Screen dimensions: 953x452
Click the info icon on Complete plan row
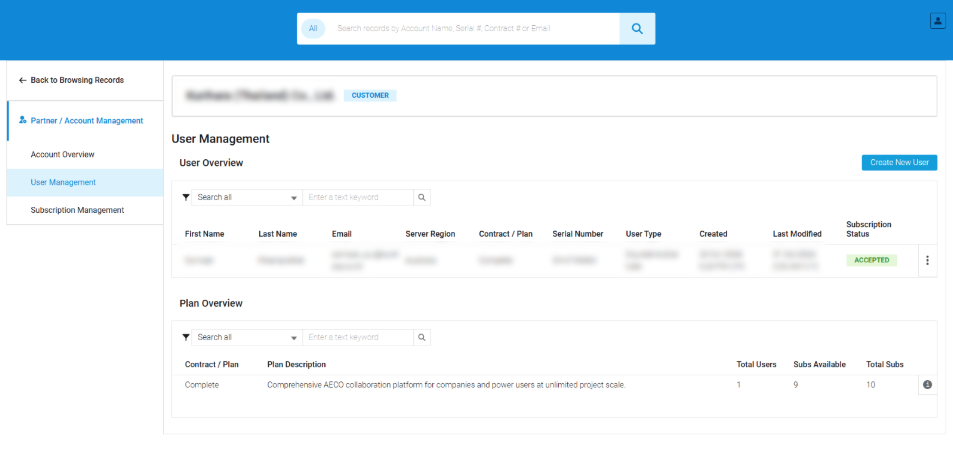coord(927,385)
